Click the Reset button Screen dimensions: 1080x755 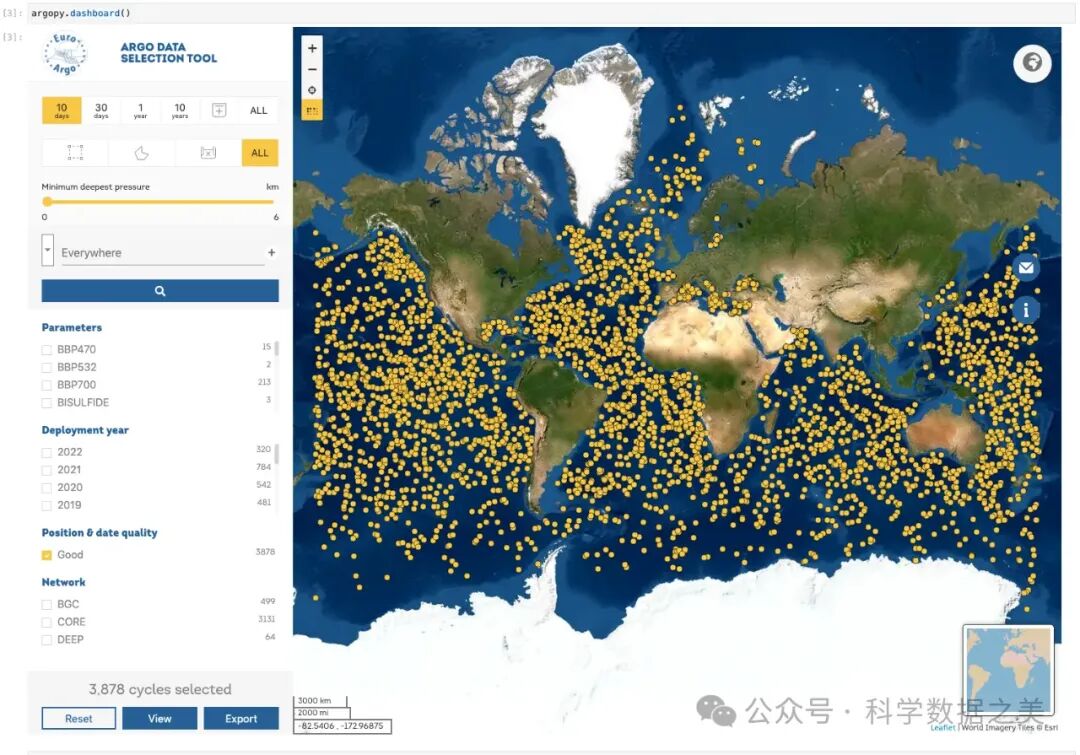point(79,718)
